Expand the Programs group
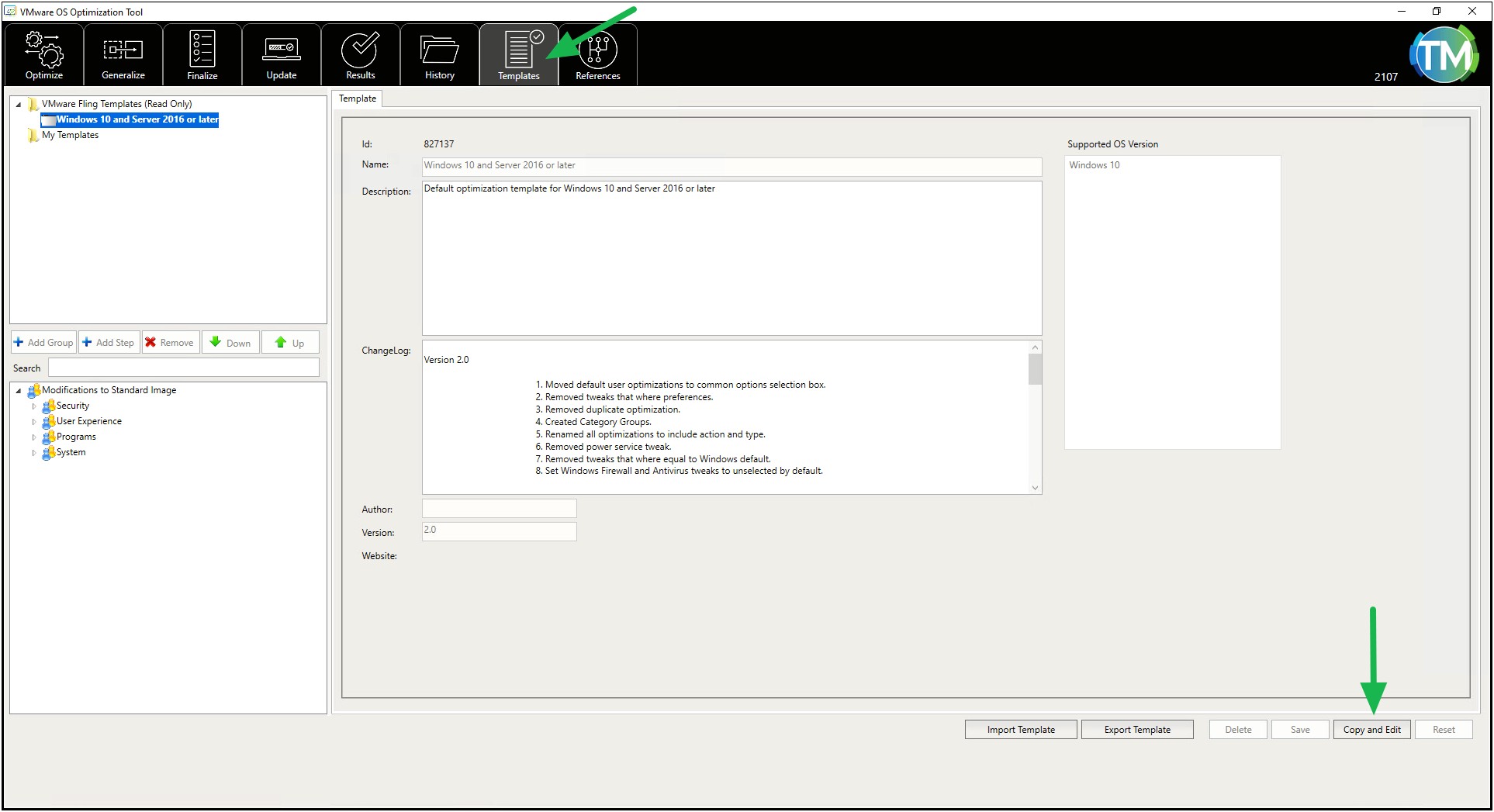Viewport: 1494px width, 812px height. tap(34, 437)
